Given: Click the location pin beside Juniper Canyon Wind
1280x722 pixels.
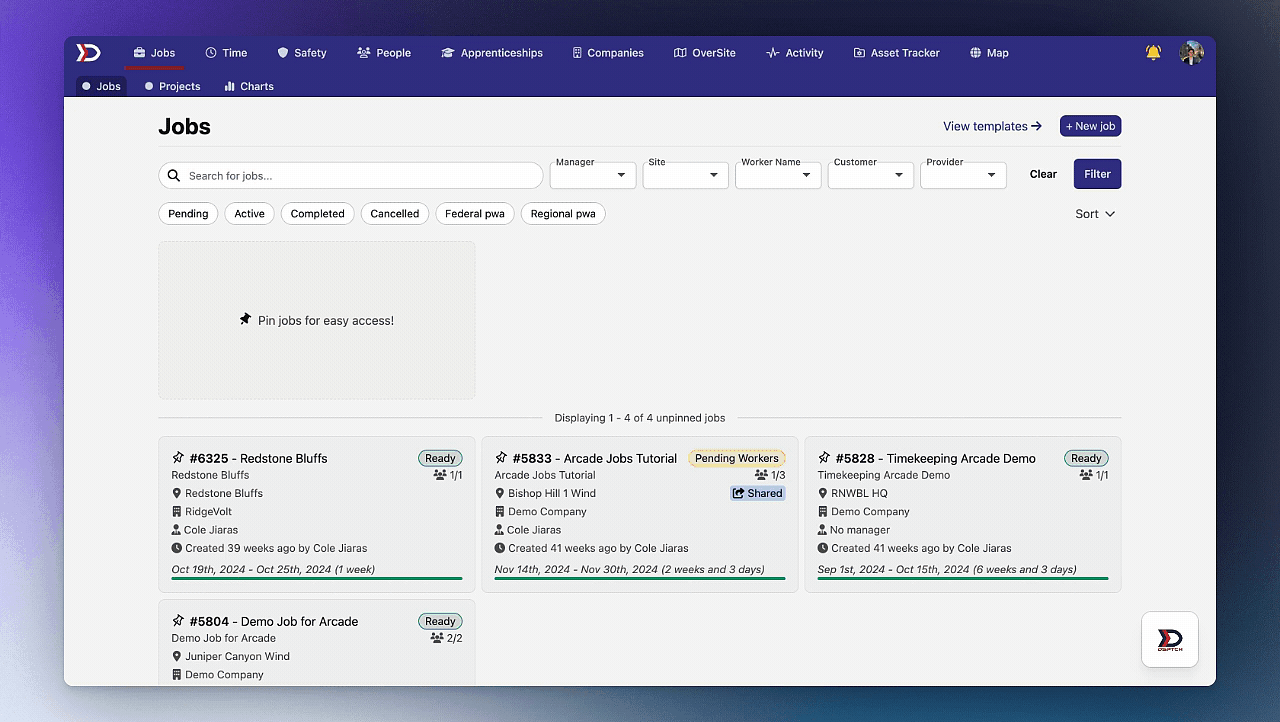Looking at the screenshot, I should click(x=177, y=657).
